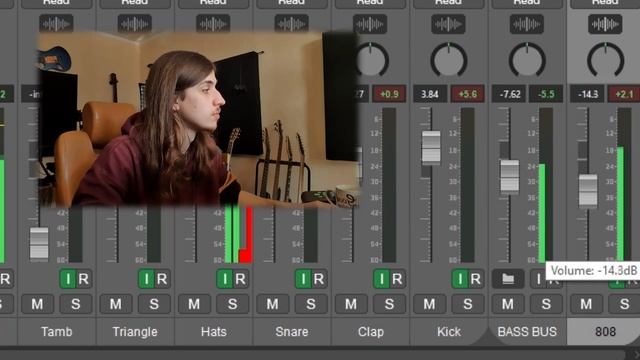Mute the BASS BUS channel

(507, 304)
